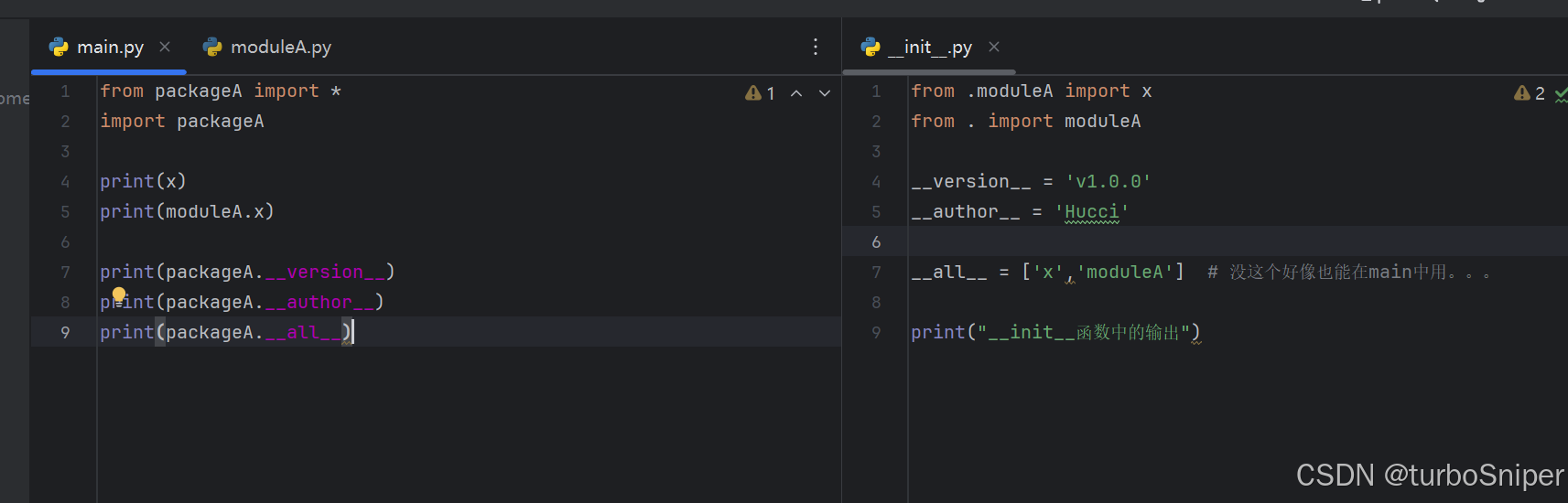Click the yellow intention bulb on line 8
1568x503 pixels.
point(118,294)
